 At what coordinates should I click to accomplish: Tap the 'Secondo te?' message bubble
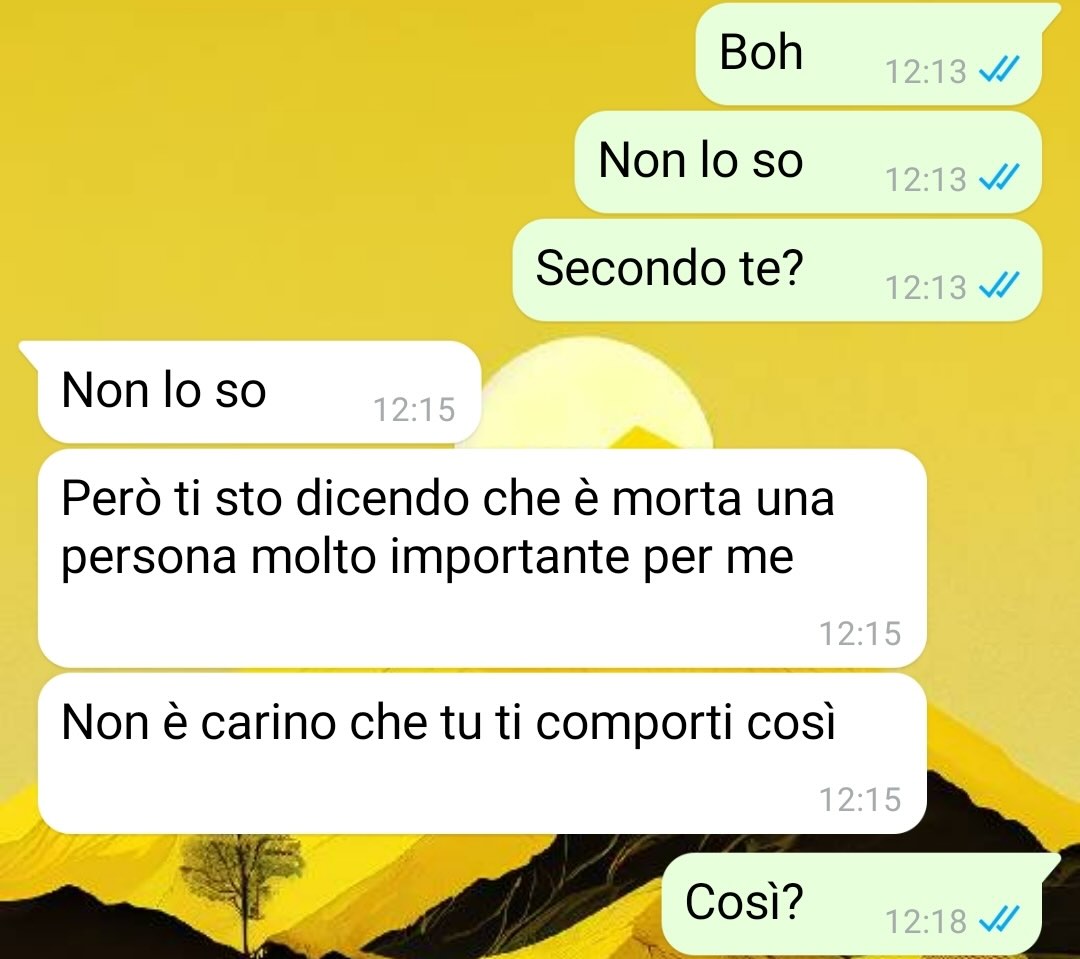click(x=777, y=270)
